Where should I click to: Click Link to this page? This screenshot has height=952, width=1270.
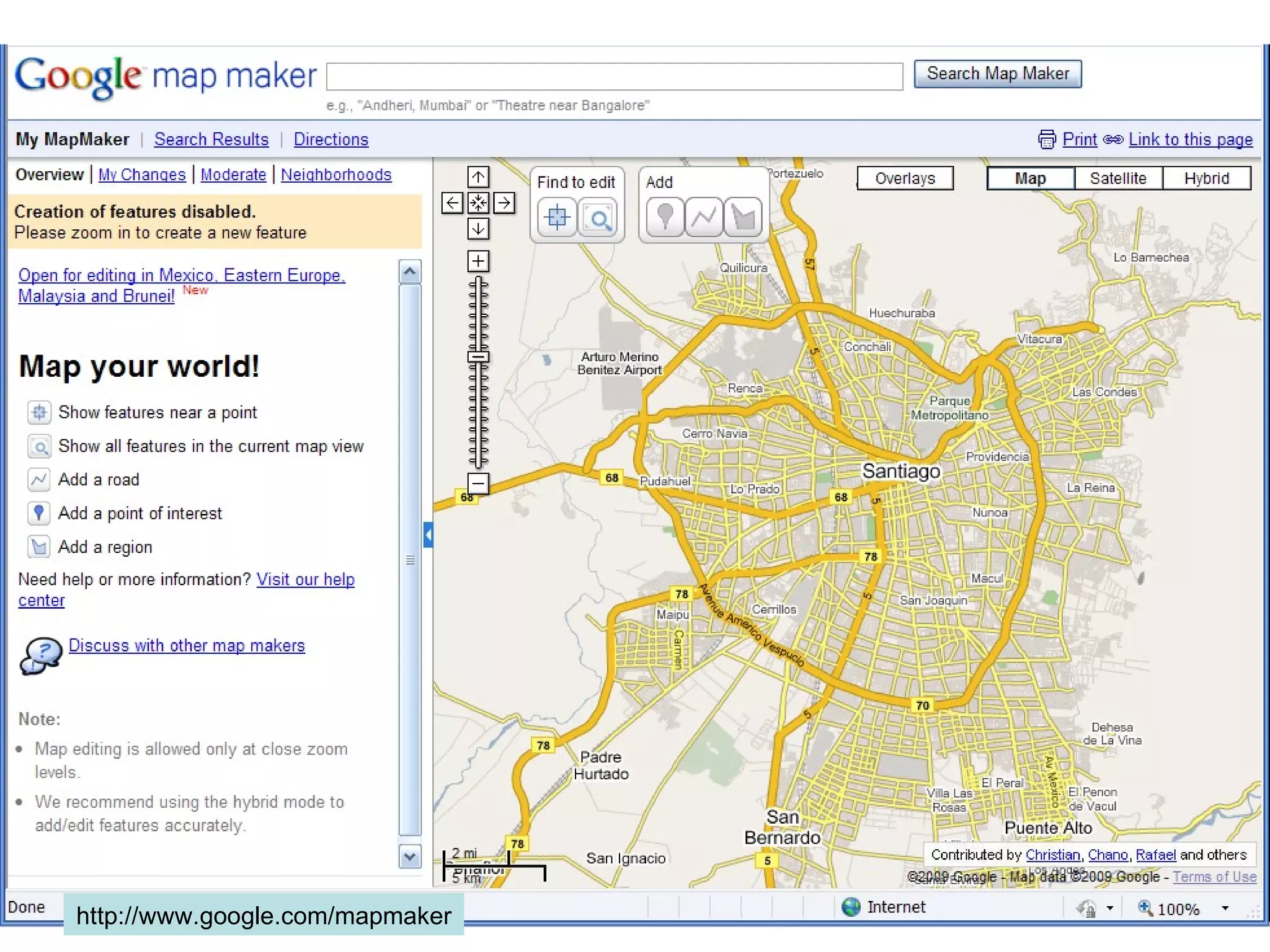1191,139
